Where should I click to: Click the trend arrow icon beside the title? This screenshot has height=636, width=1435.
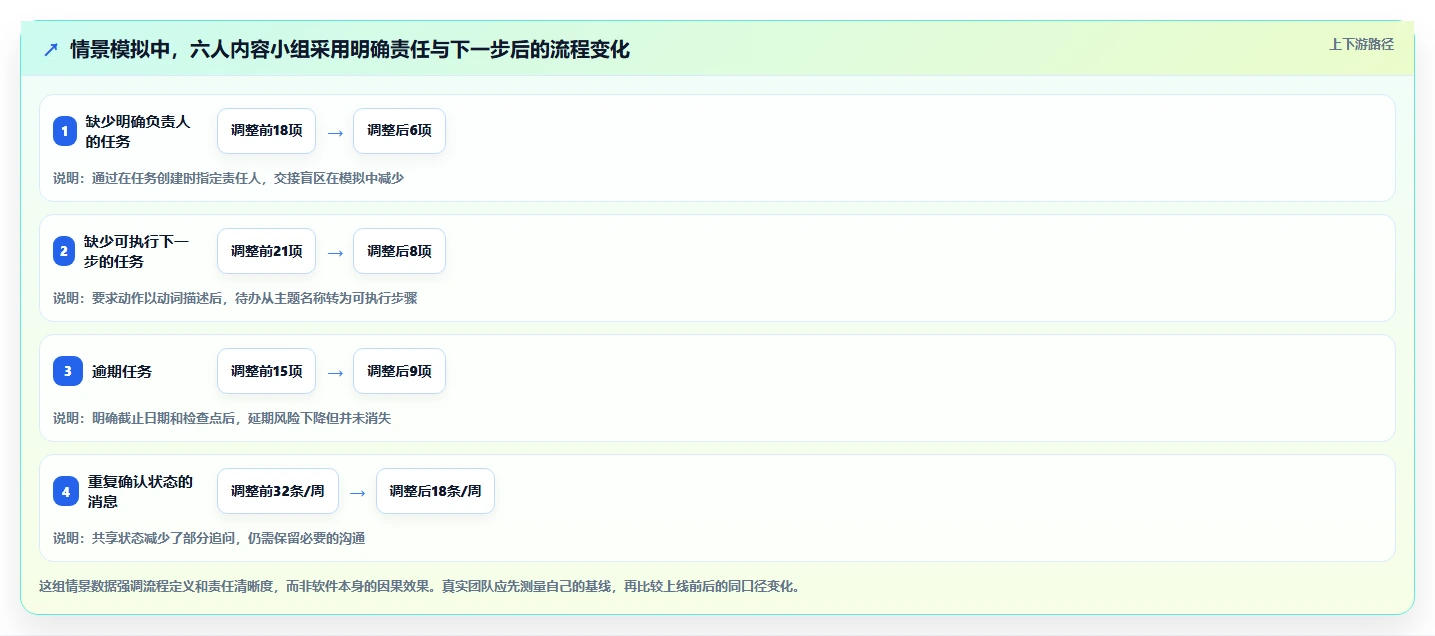coord(51,50)
